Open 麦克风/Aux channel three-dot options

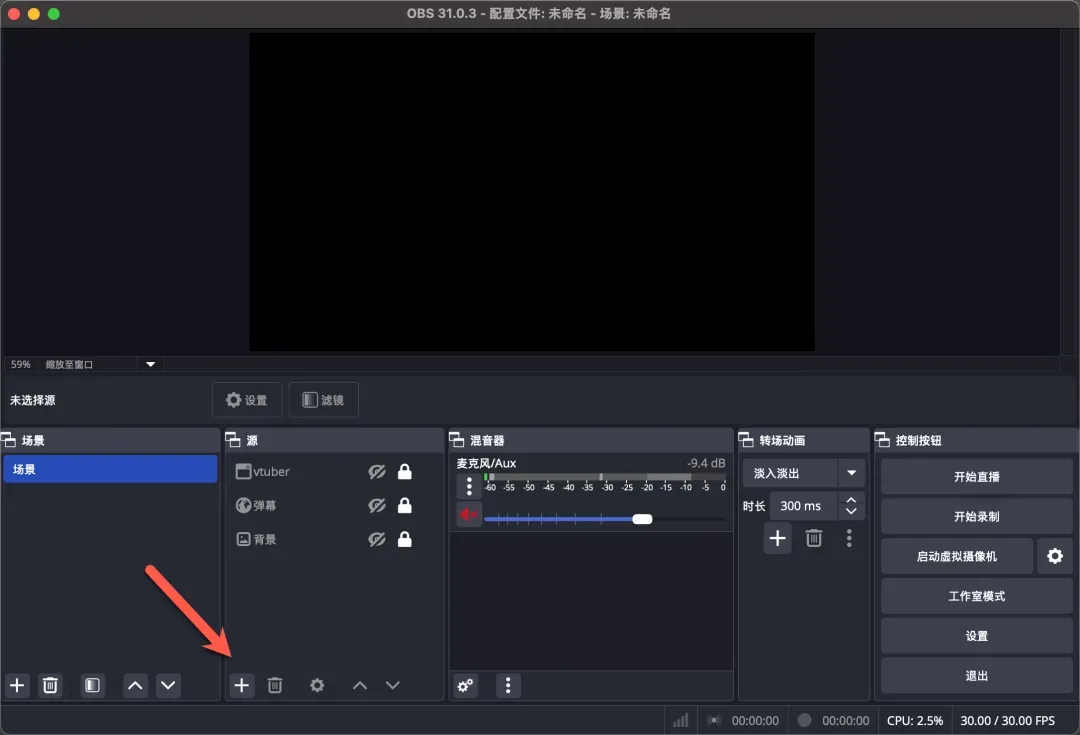tap(469, 486)
